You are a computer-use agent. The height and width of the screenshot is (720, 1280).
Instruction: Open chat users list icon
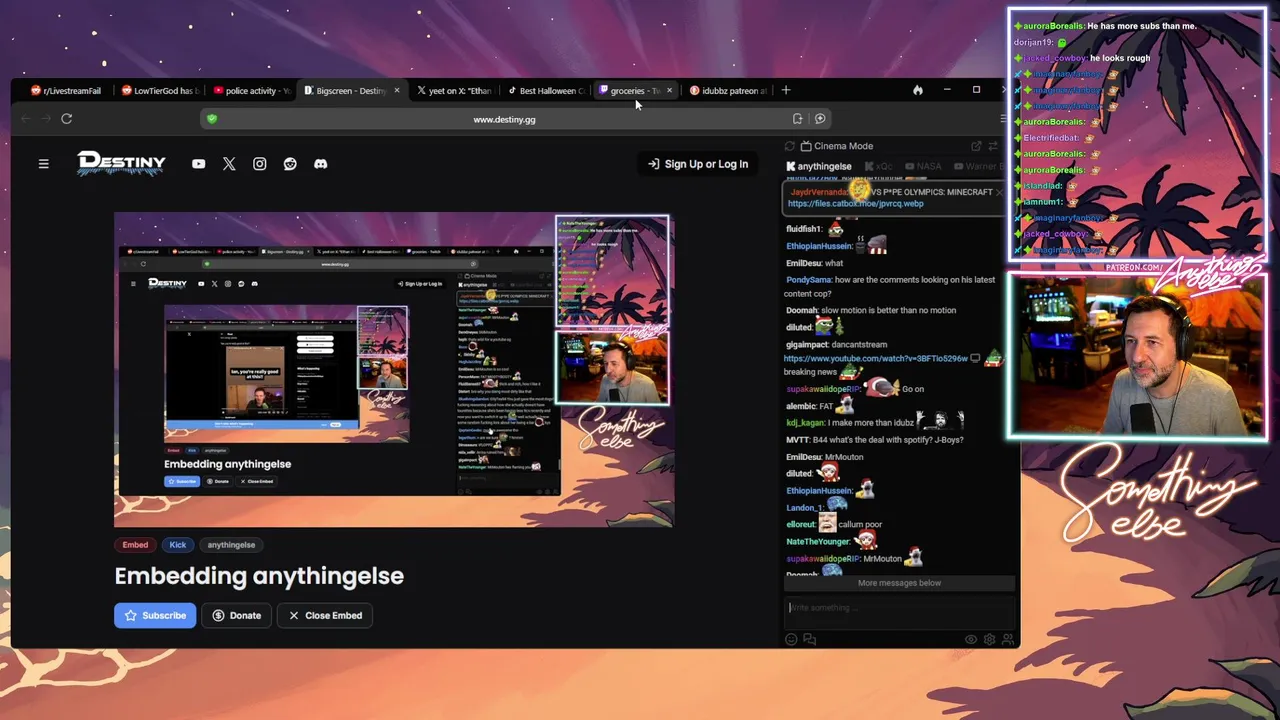1007,639
